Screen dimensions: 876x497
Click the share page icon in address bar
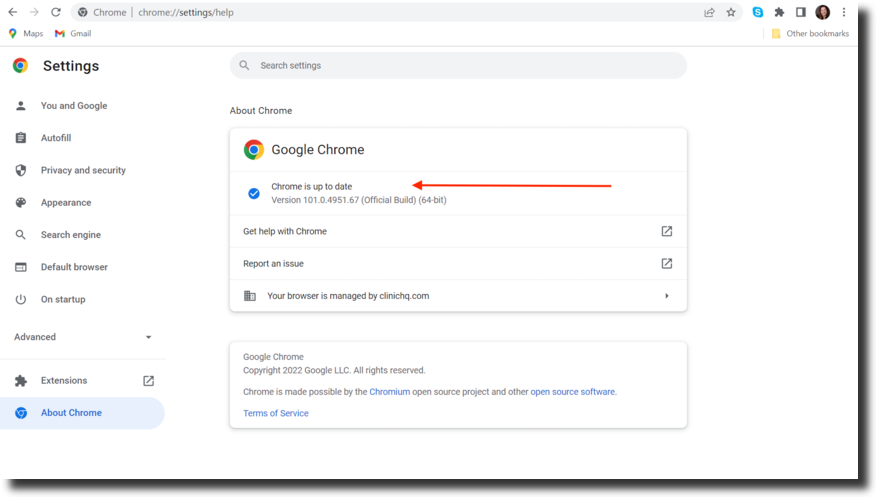[x=709, y=13]
